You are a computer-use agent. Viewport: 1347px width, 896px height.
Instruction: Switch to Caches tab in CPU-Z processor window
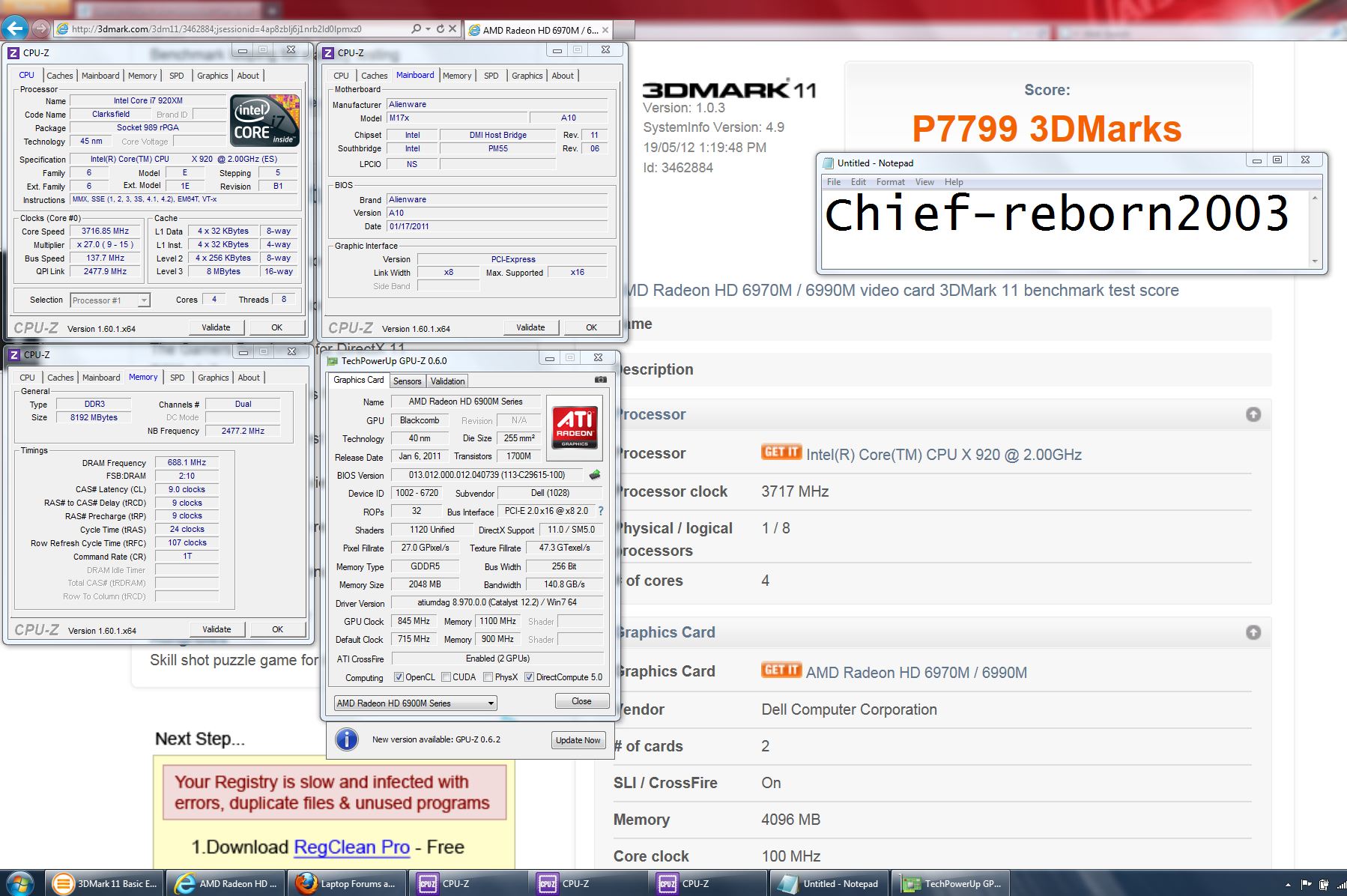pos(60,76)
